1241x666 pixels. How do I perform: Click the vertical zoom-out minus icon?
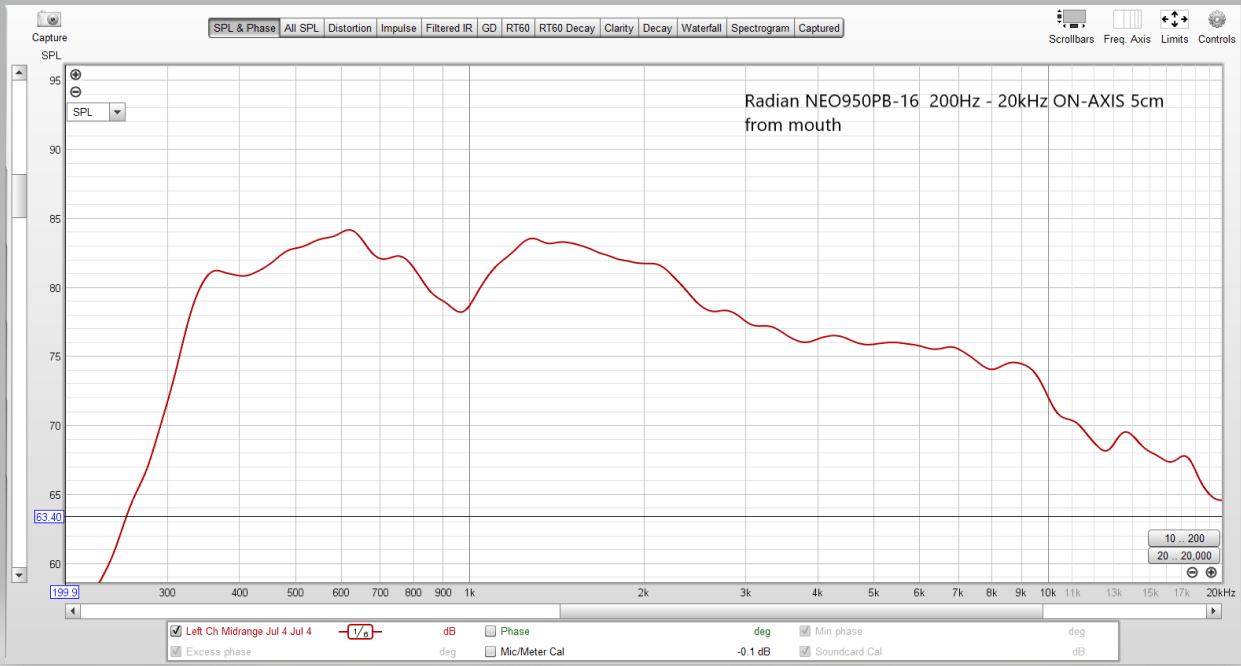pos(76,92)
